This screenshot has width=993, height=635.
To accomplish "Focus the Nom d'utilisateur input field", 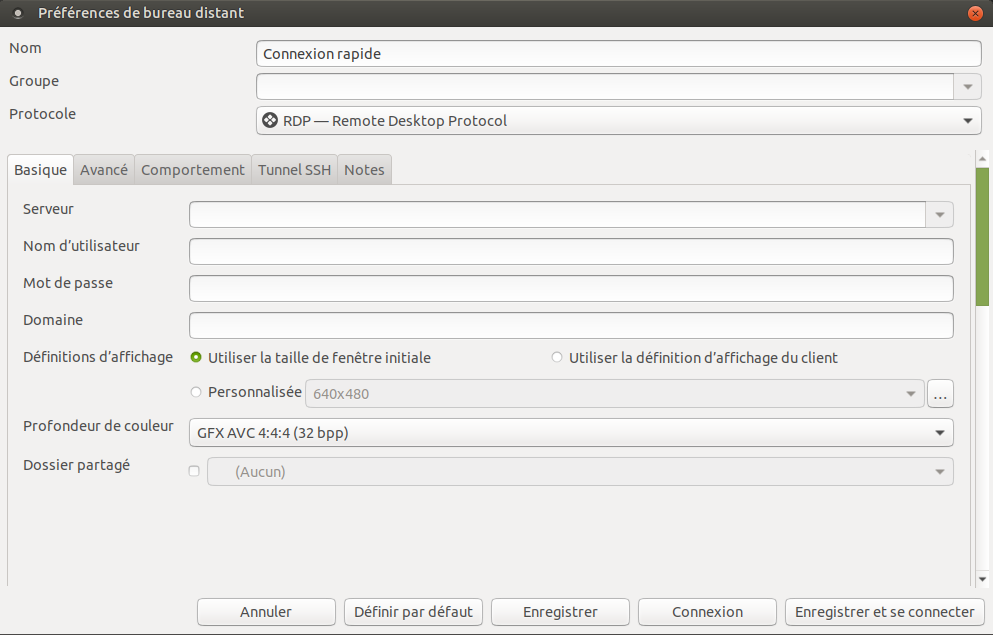I will pyautogui.click(x=571, y=251).
